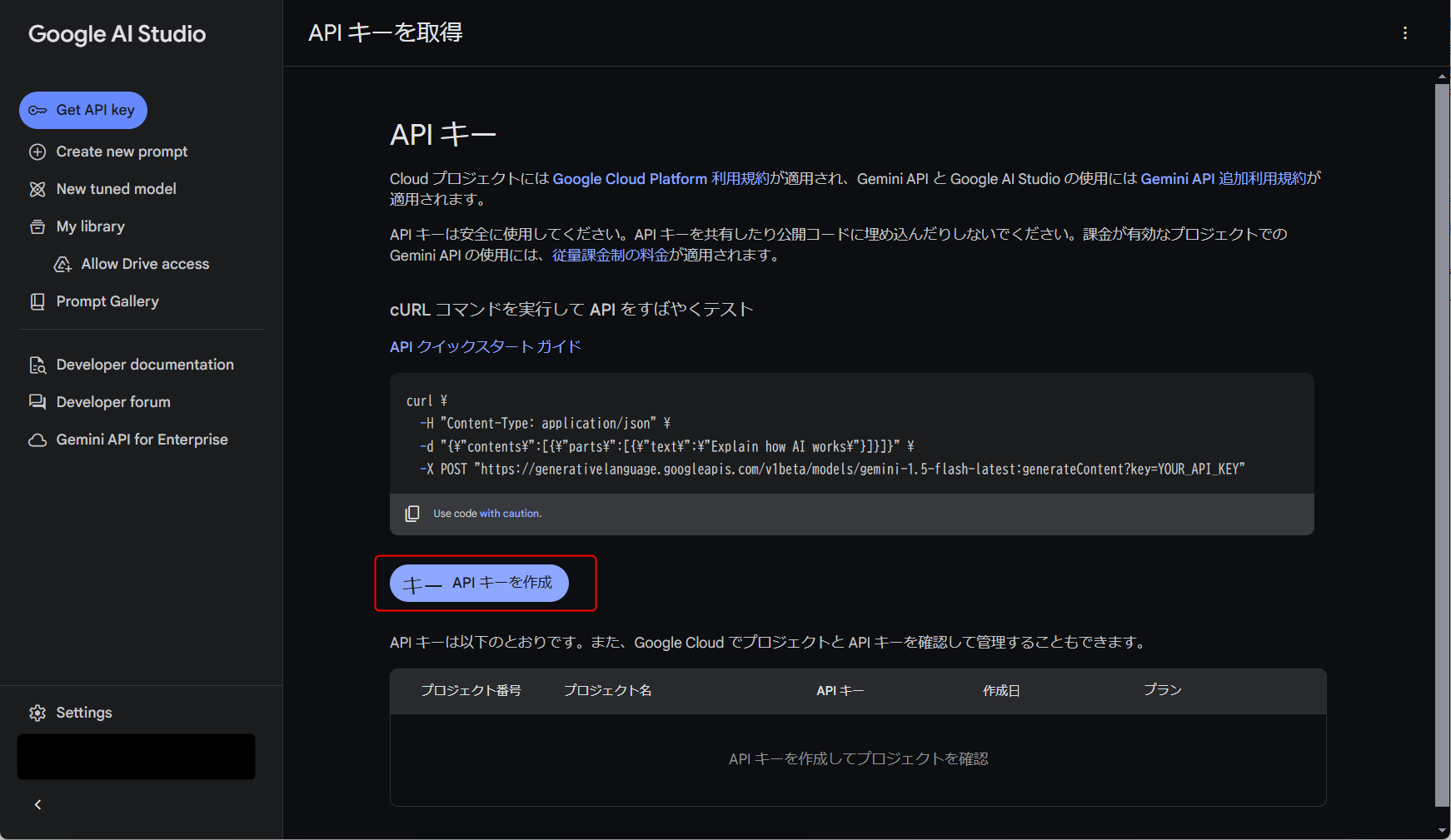This screenshot has width=1451, height=840.
Task: Go to My library
Action: [x=90, y=226]
